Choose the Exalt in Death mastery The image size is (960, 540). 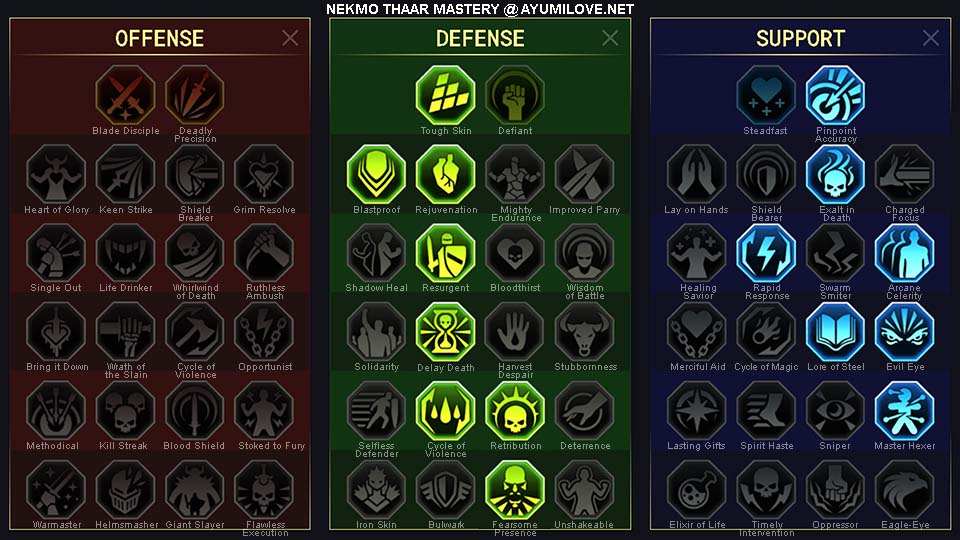(x=835, y=174)
